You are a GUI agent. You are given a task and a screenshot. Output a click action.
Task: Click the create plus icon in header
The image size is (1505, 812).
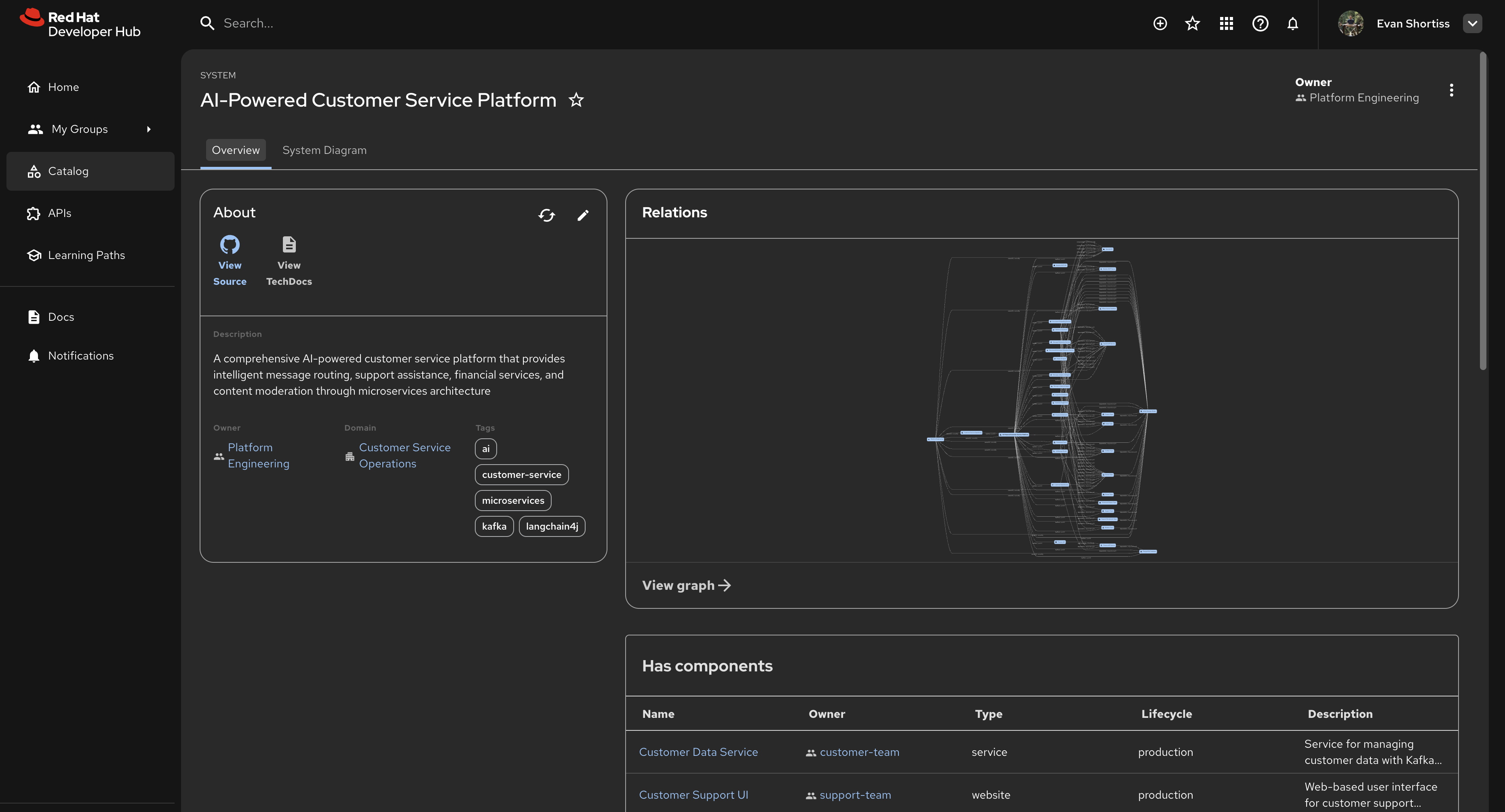(x=1160, y=23)
